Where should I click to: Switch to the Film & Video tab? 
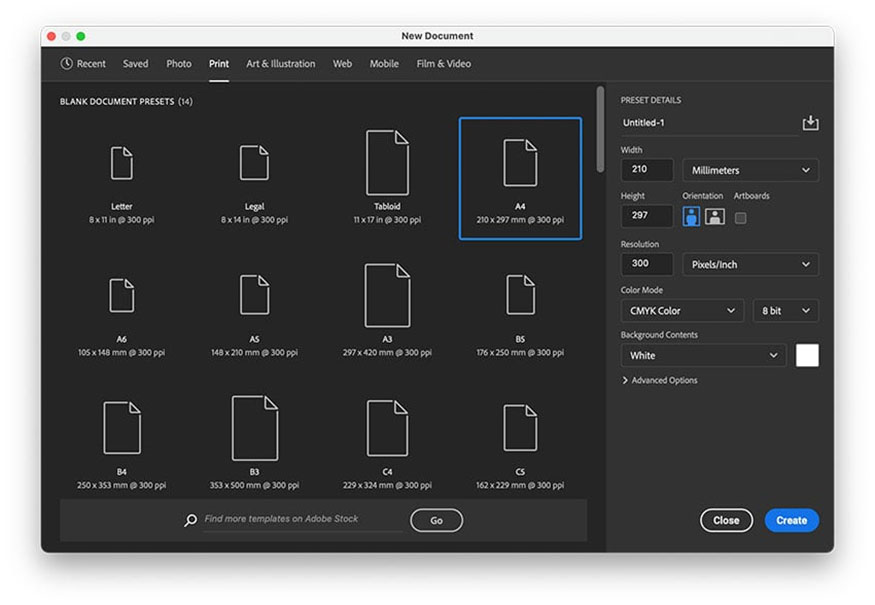(x=444, y=64)
